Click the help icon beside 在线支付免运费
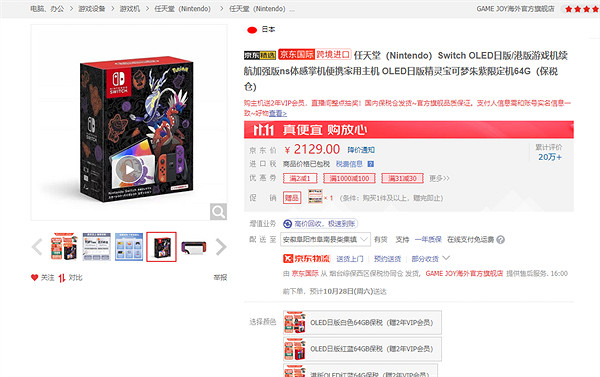Image resolution: width=600 pixels, height=377 pixels. [x=500, y=240]
